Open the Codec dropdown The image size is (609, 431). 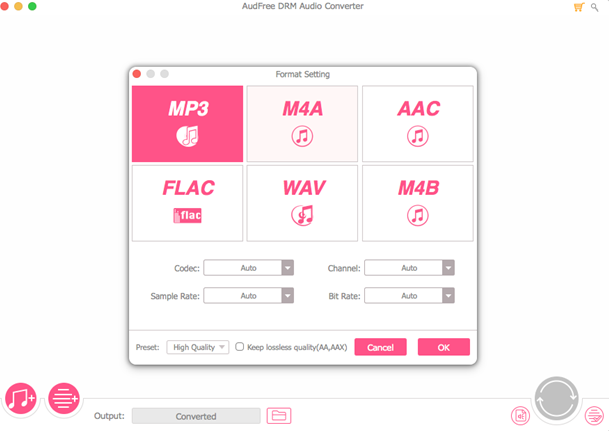coord(249,268)
